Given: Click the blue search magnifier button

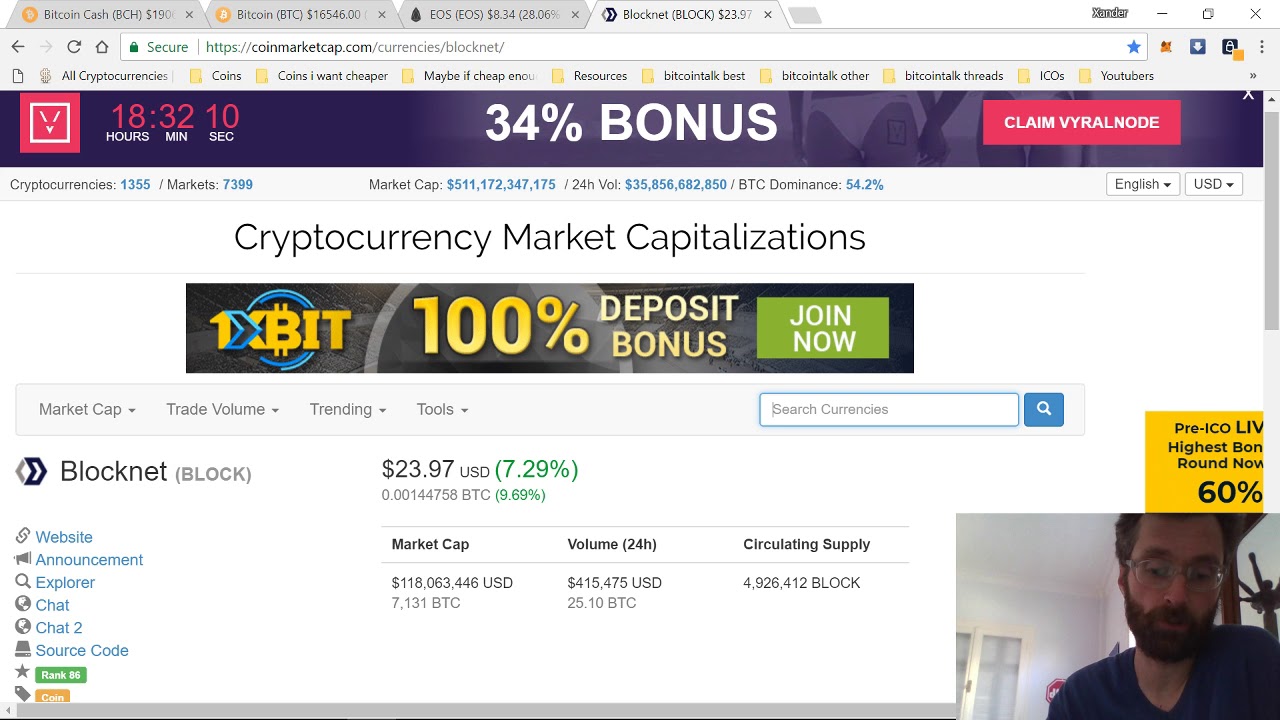Looking at the screenshot, I should (x=1043, y=409).
